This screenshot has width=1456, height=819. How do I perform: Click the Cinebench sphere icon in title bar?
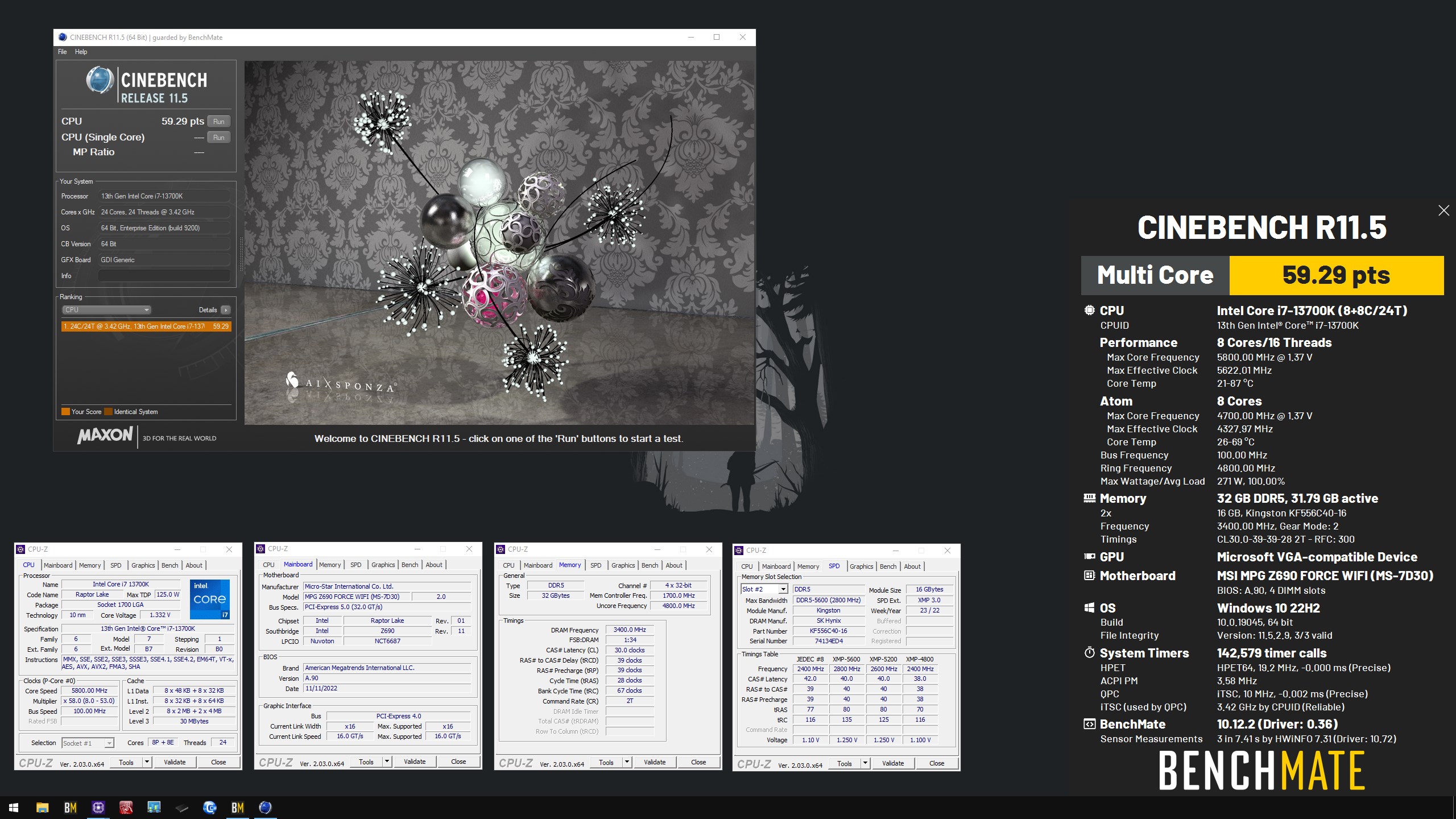pos(63,37)
